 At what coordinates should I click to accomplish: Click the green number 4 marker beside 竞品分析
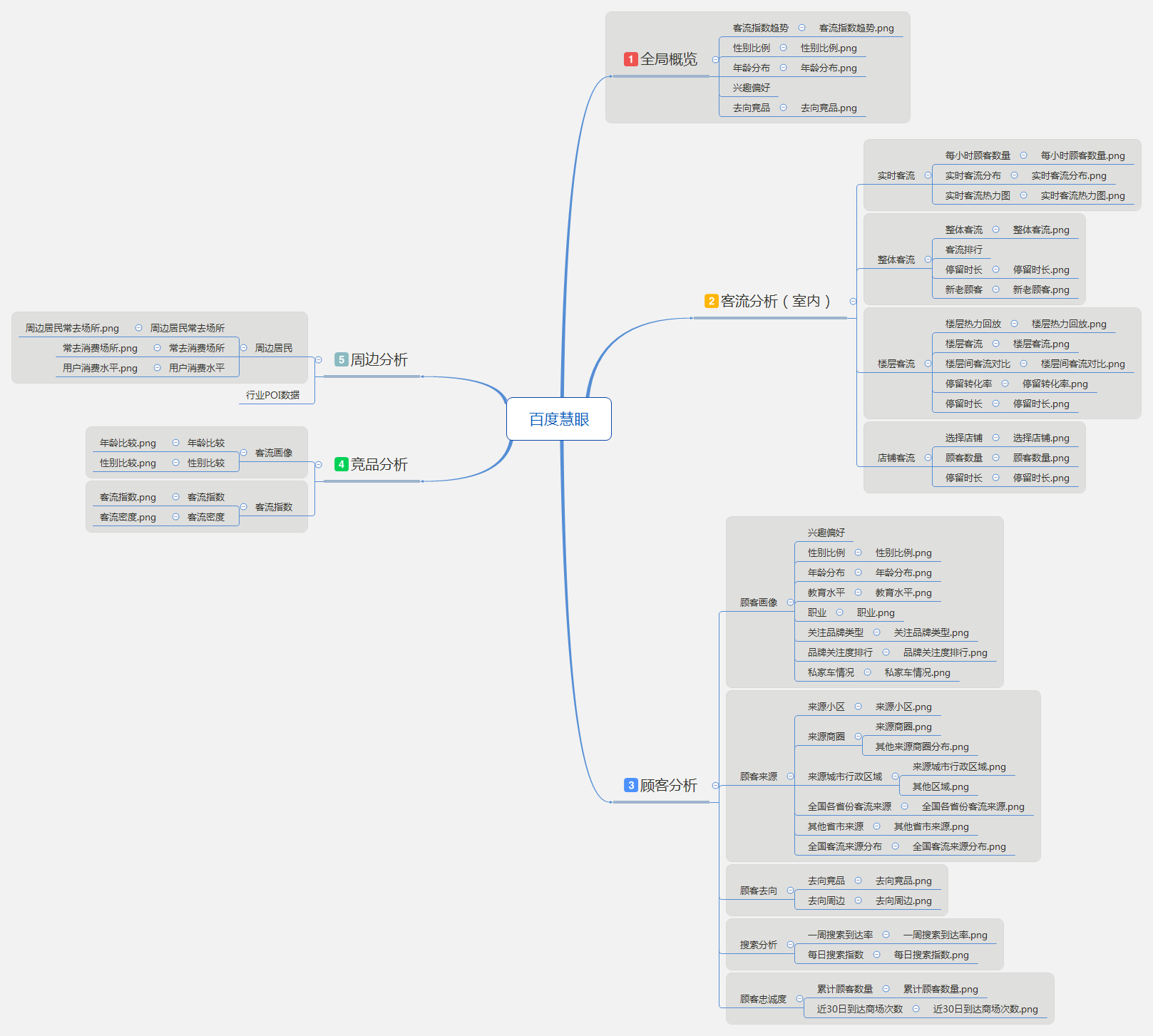click(341, 464)
